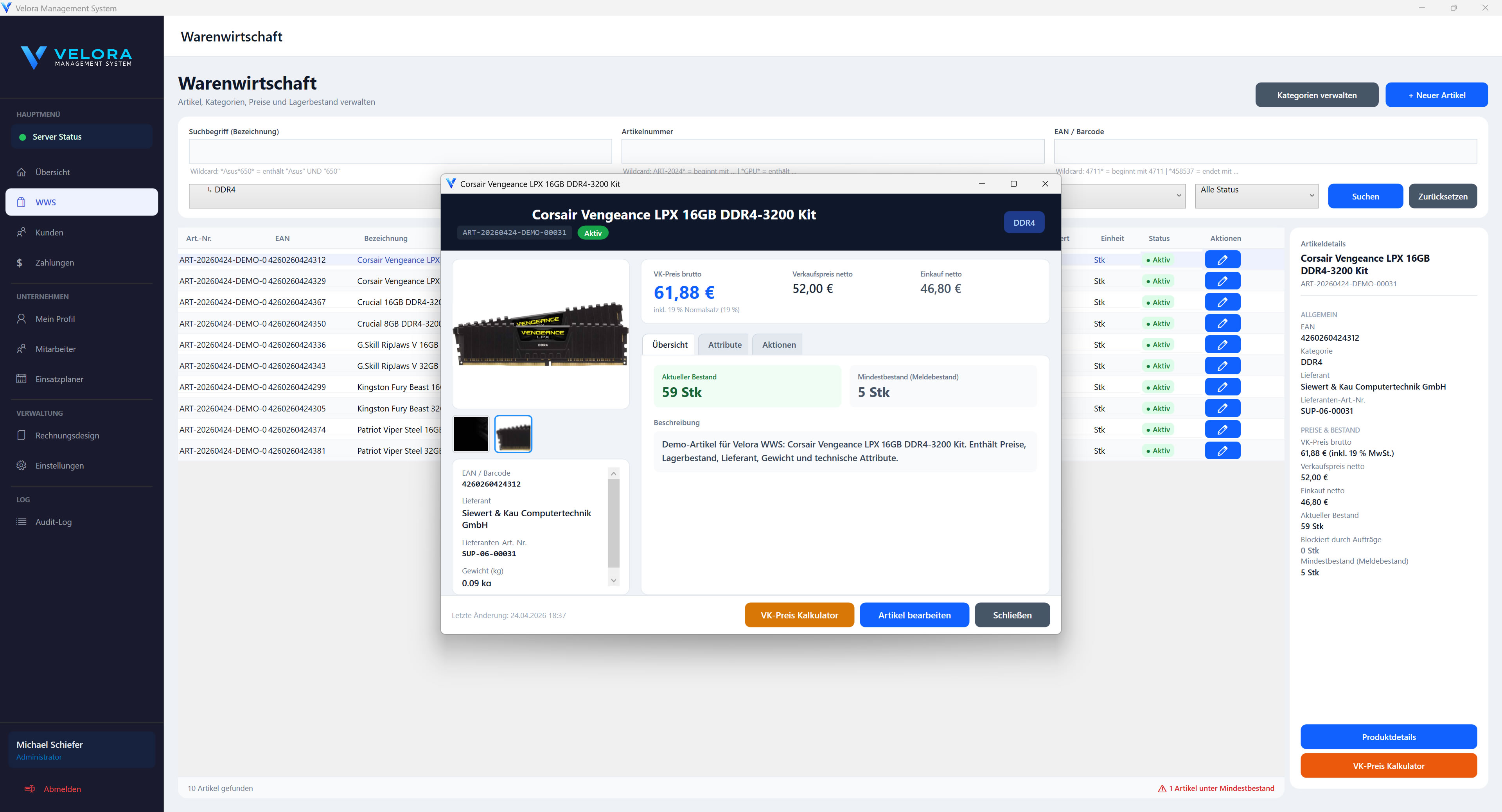
Task: Open the dialog's VK-Preis Kalkulator button
Action: click(x=800, y=615)
